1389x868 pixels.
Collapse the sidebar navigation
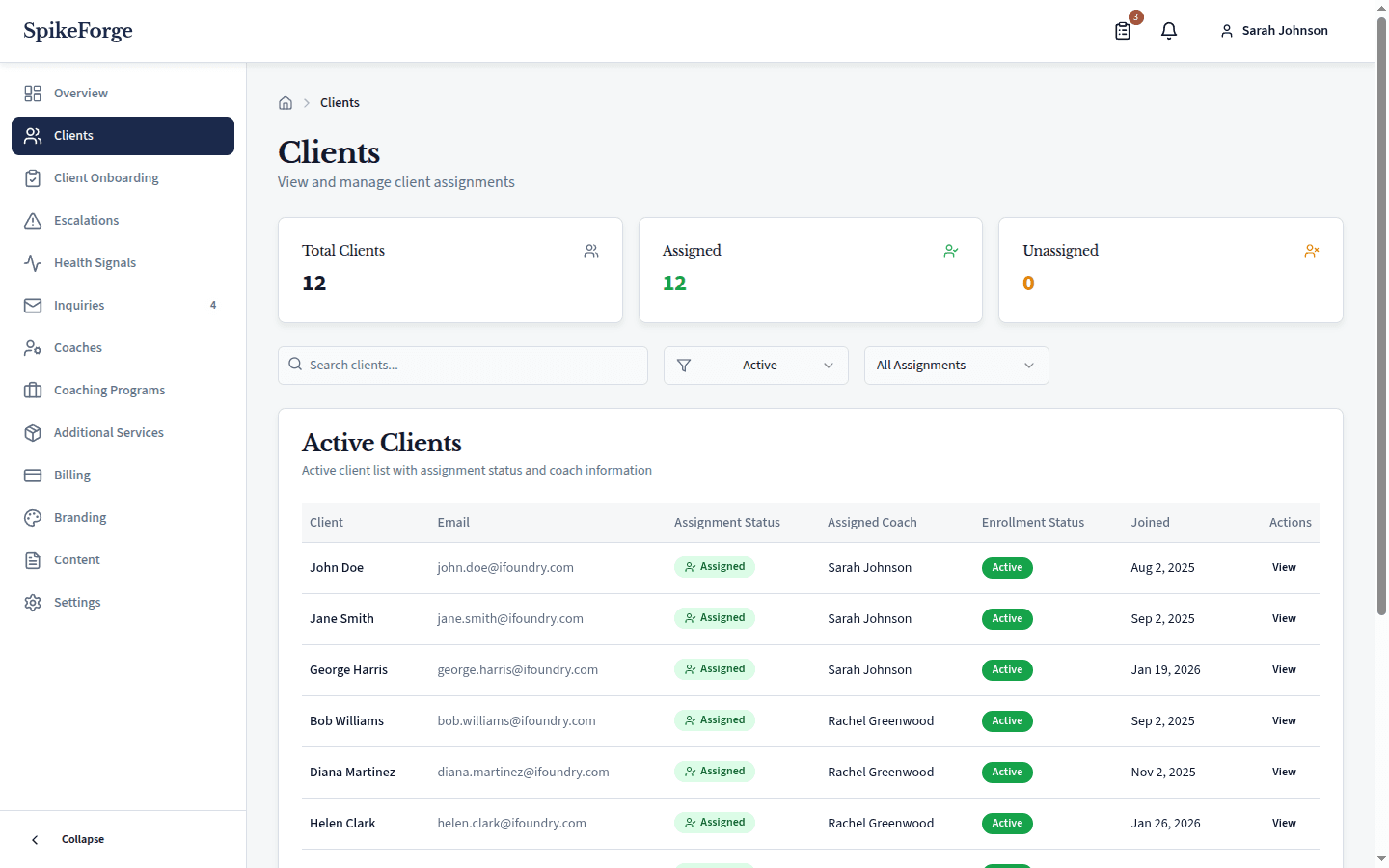click(68, 839)
